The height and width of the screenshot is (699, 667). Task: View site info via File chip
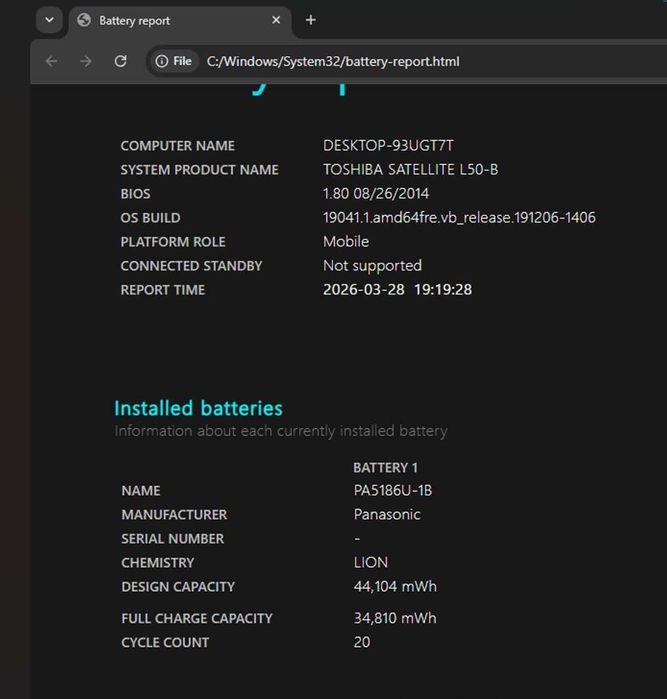174,61
